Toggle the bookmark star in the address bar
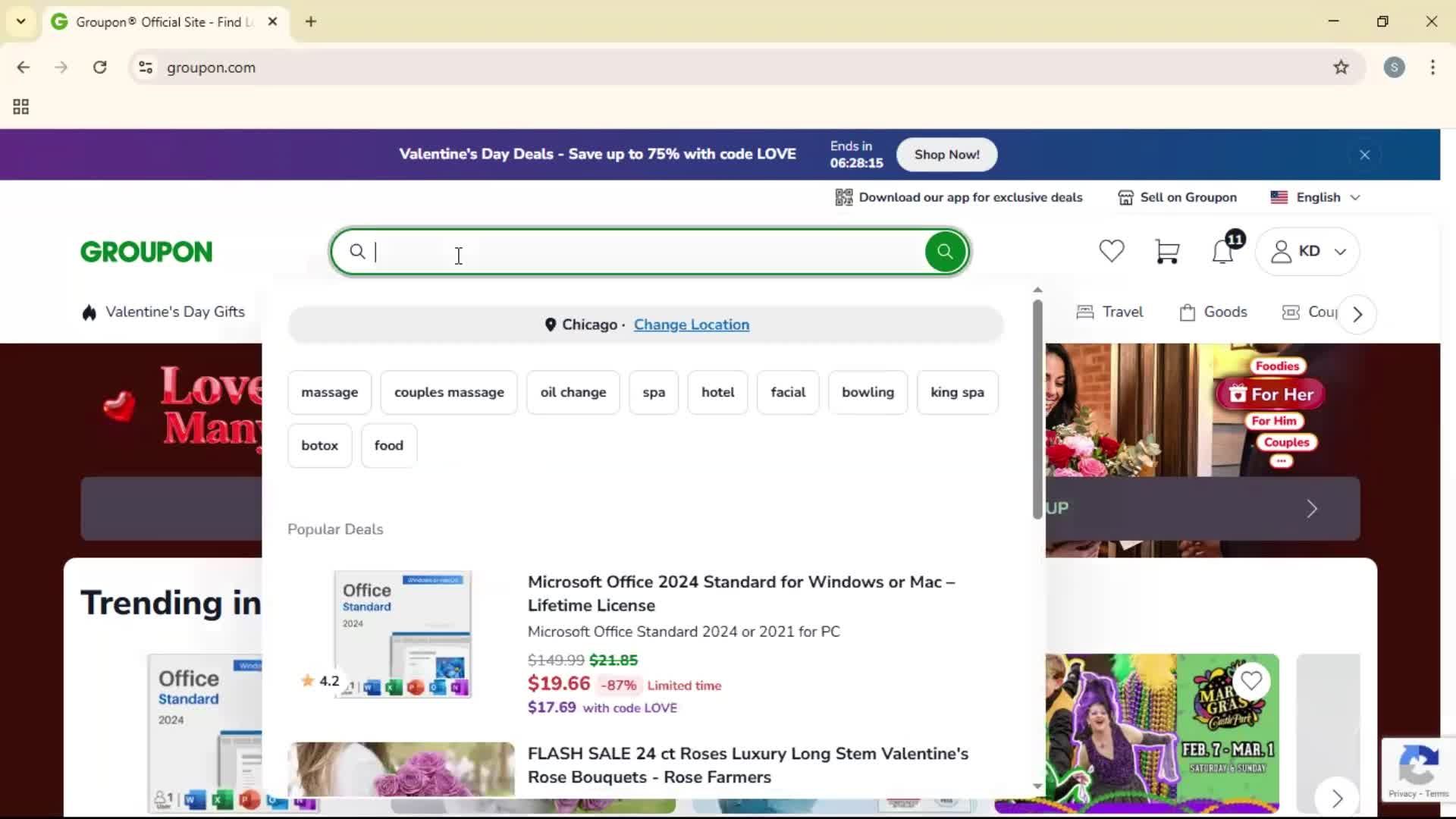This screenshot has width=1456, height=819. pyautogui.click(x=1341, y=67)
